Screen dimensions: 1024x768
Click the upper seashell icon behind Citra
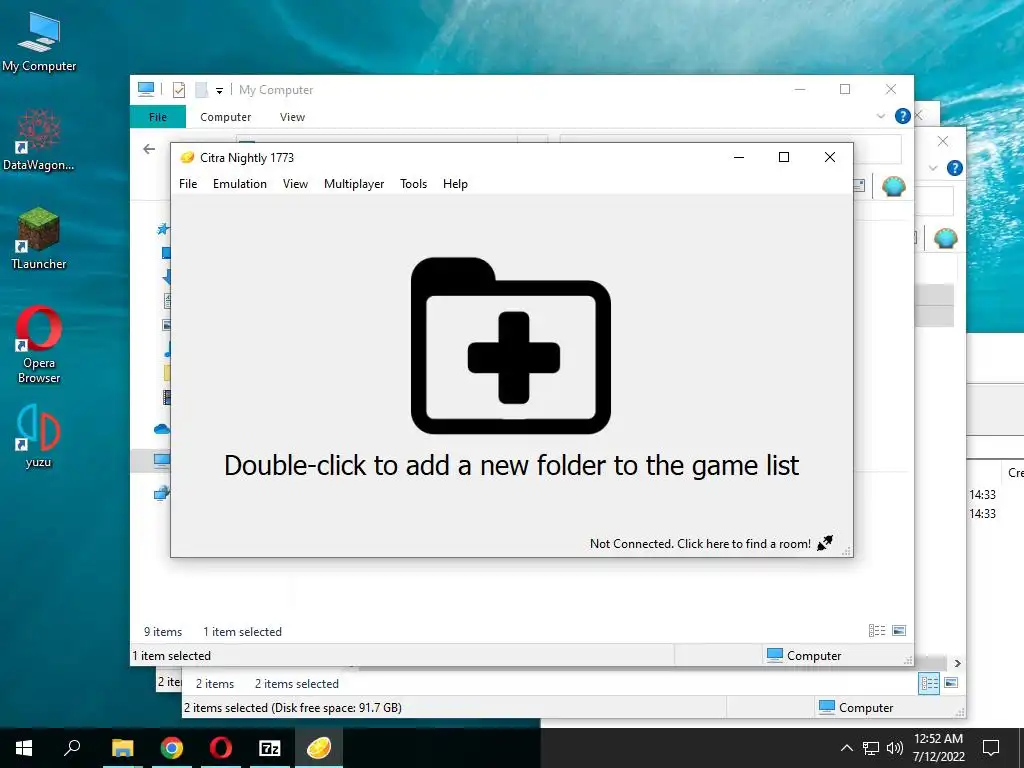(x=893, y=187)
